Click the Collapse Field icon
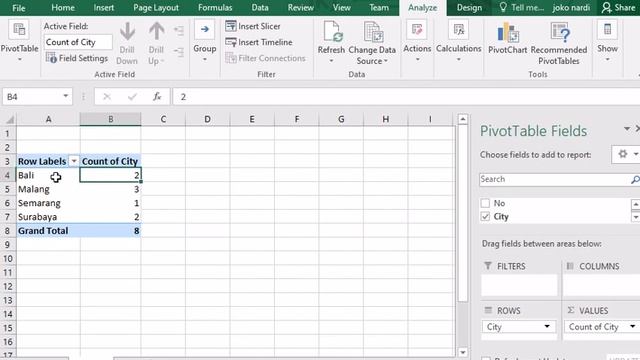Image resolution: width=640 pixels, height=360 pixels. click(179, 51)
